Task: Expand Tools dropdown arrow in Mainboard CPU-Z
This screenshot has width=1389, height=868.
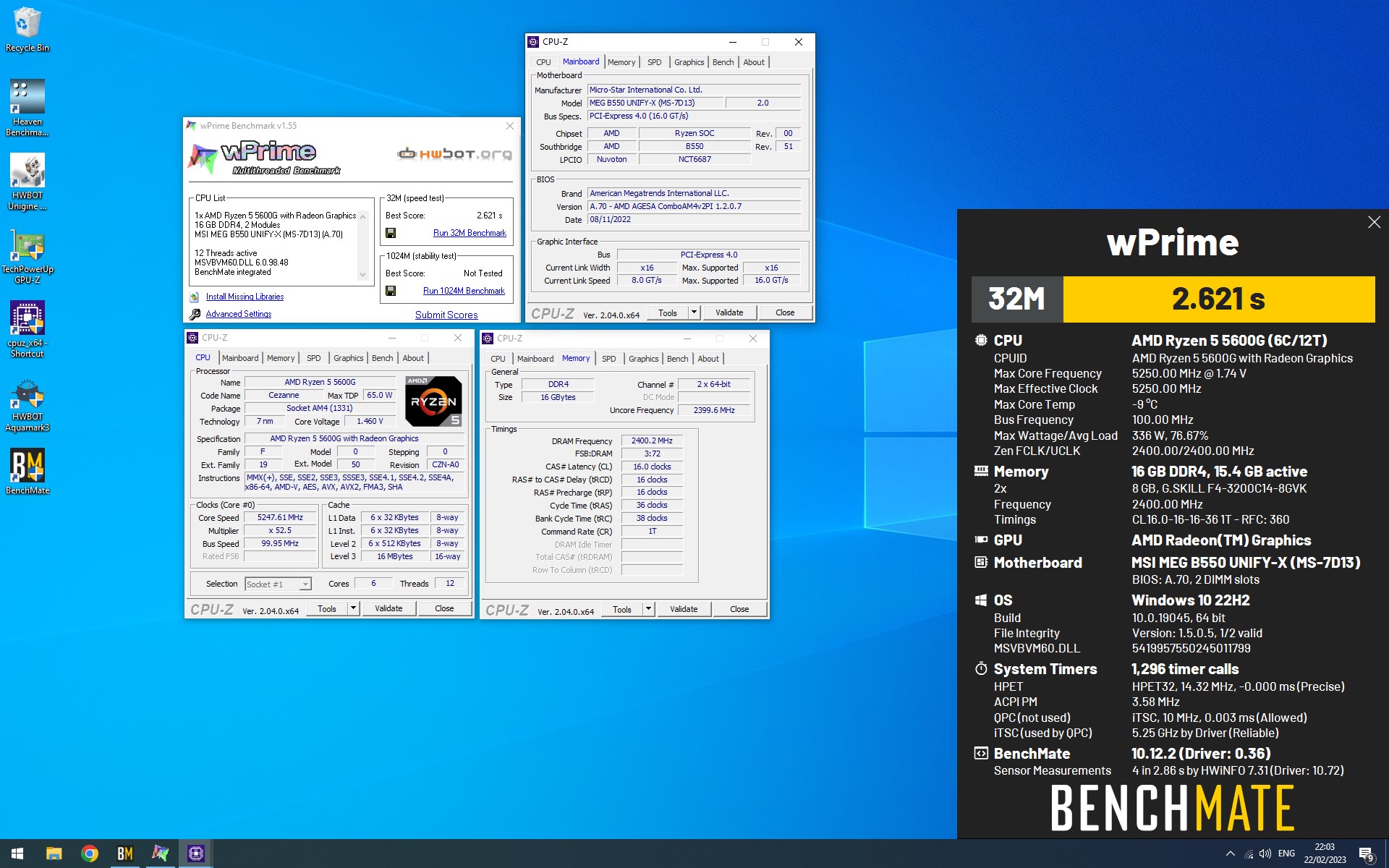Action: [694, 312]
